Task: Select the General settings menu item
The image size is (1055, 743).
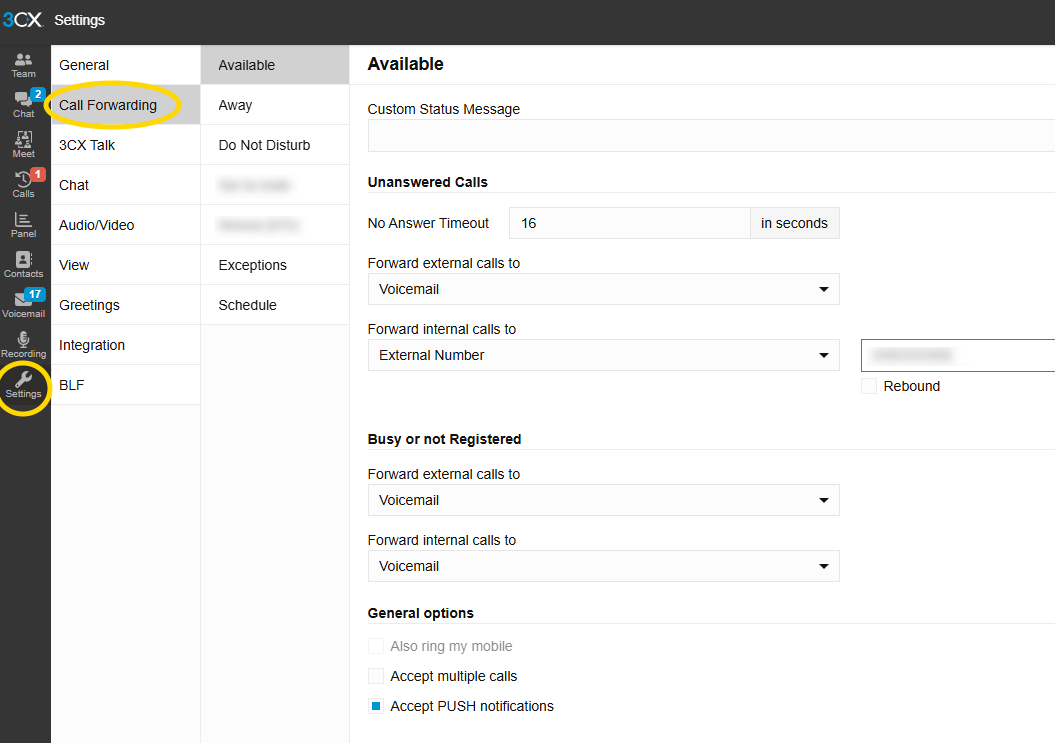Action: click(126, 65)
